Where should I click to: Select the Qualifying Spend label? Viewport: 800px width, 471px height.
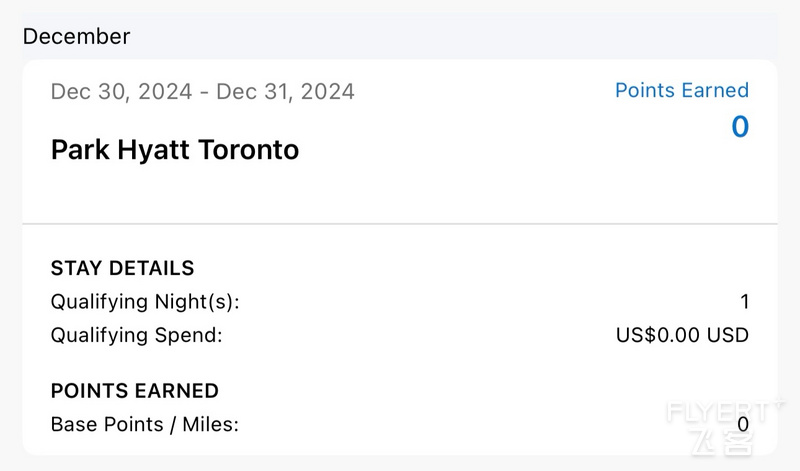(137, 335)
